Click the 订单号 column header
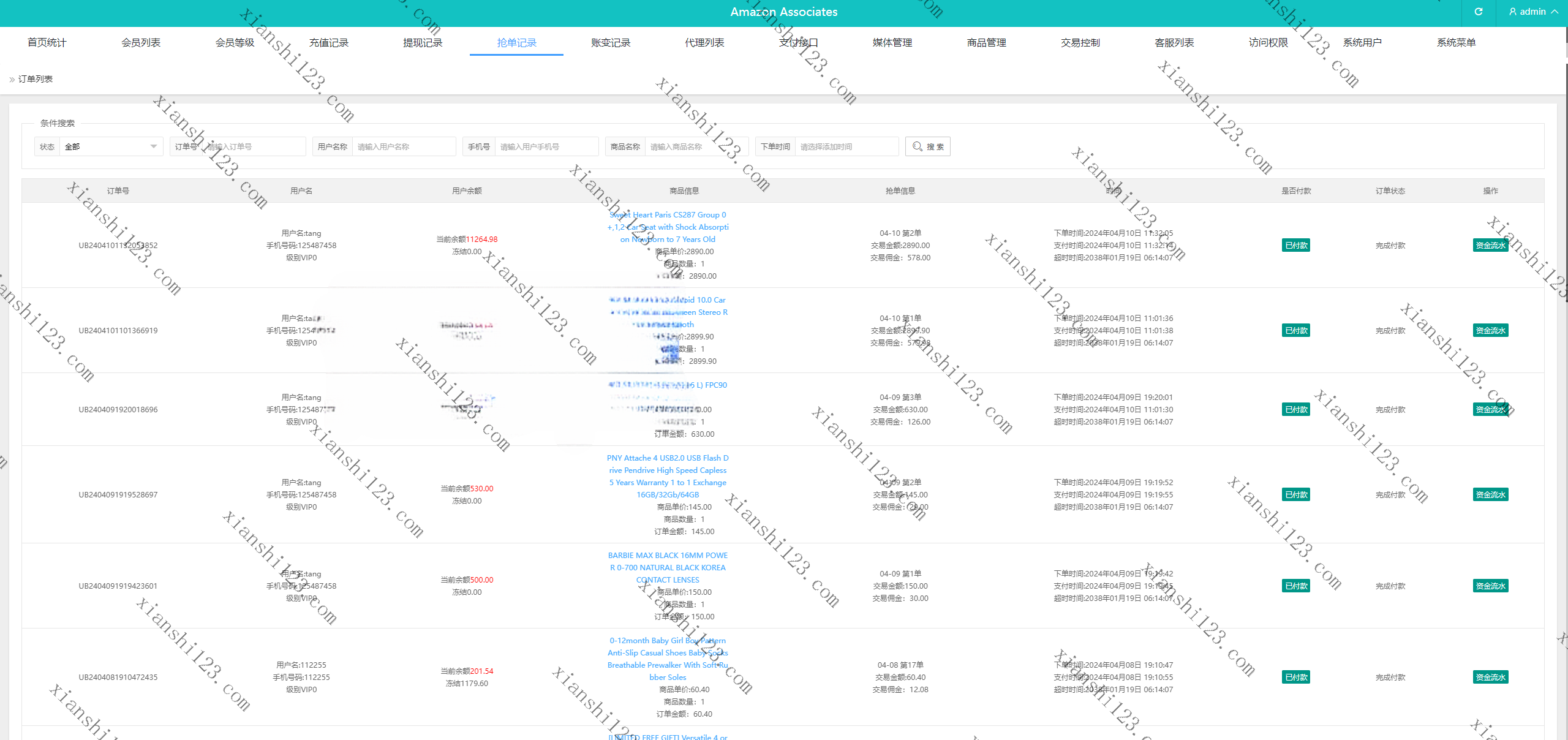 (118, 191)
